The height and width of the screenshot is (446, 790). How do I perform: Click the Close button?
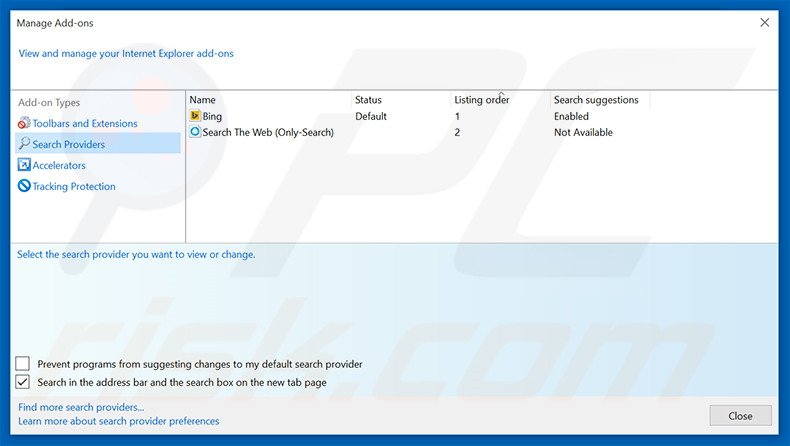tap(740, 416)
